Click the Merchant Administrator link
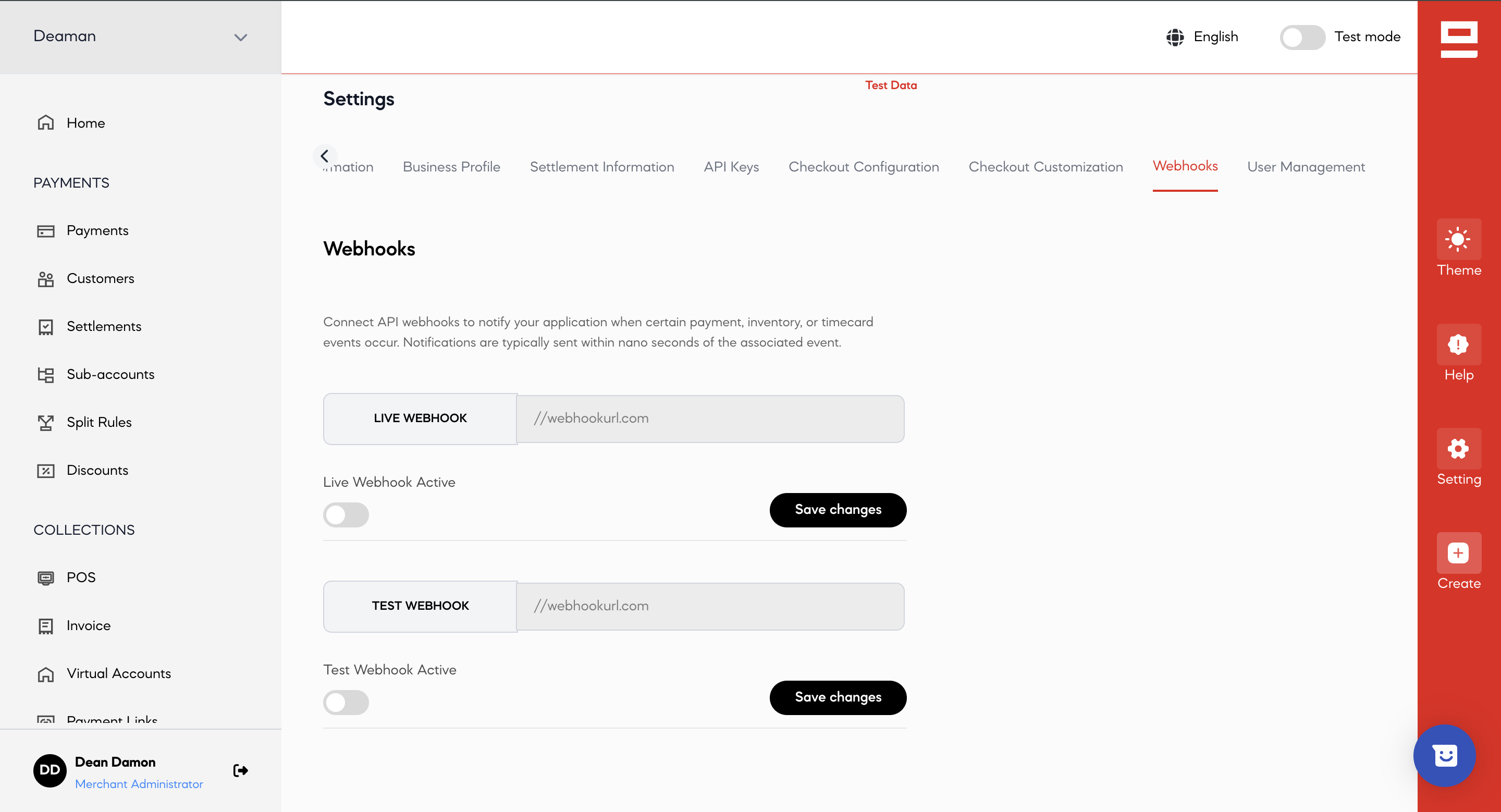This screenshot has width=1501, height=812. [x=139, y=784]
